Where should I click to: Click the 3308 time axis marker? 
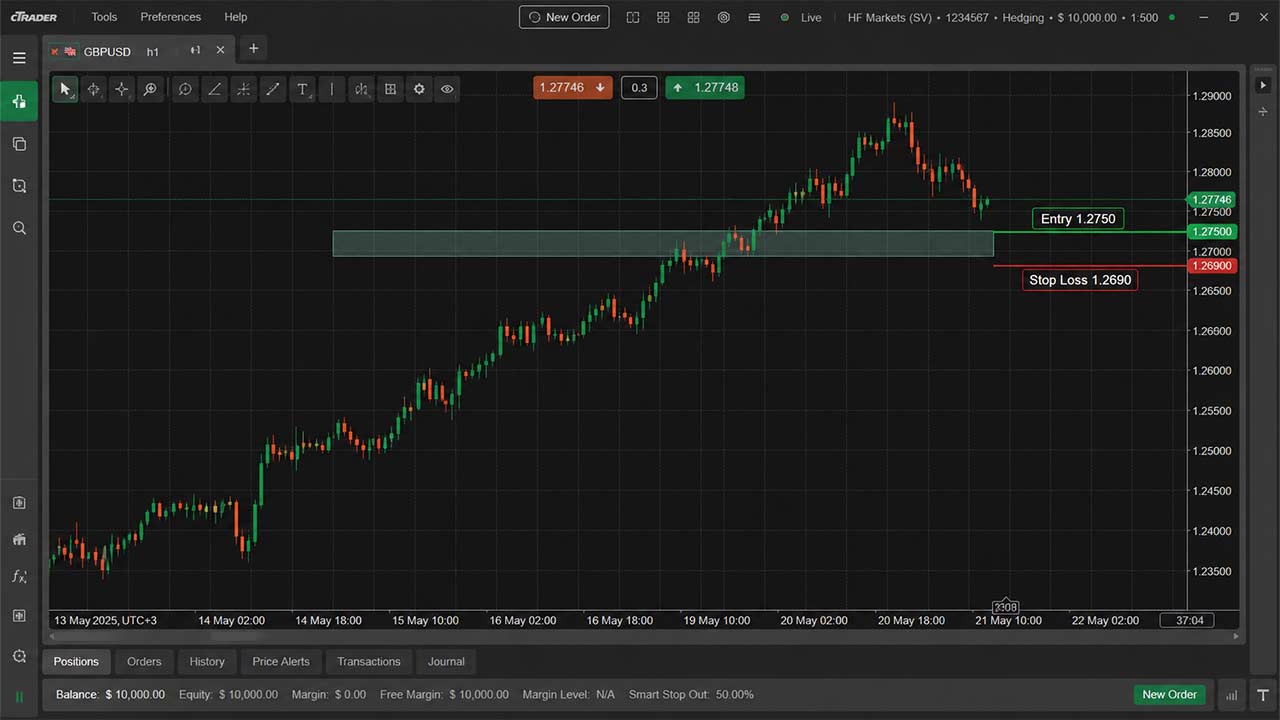pos(1006,607)
